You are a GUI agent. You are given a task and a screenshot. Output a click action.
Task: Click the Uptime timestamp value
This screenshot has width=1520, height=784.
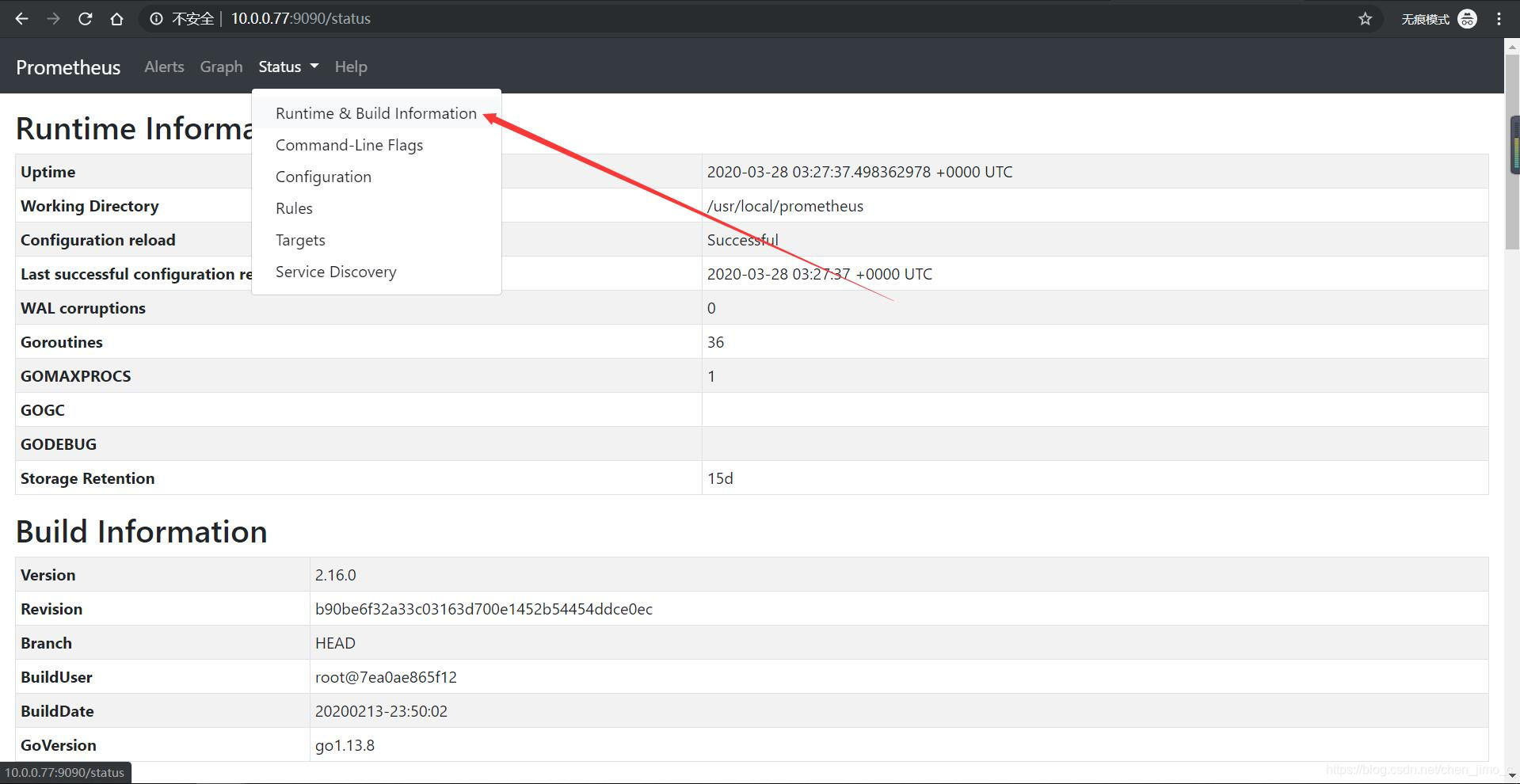point(859,172)
